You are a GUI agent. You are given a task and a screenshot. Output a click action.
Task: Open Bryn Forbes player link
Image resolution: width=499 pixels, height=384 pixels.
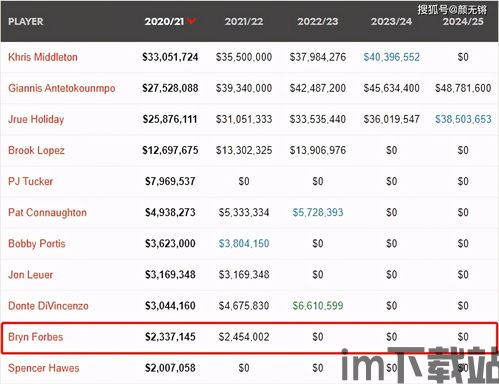[36, 337]
